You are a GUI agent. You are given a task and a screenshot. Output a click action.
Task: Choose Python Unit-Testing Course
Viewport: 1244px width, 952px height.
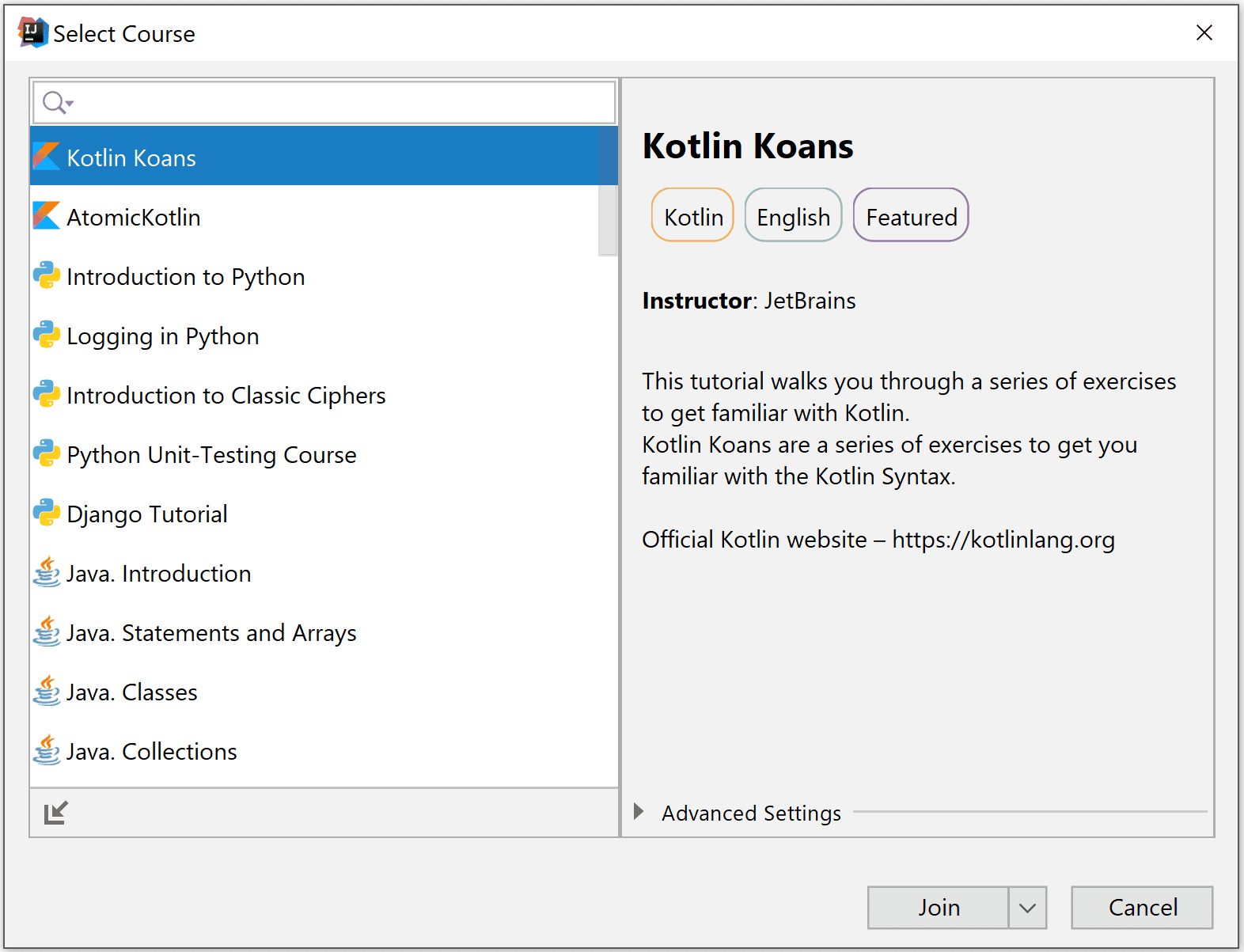tap(211, 455)
